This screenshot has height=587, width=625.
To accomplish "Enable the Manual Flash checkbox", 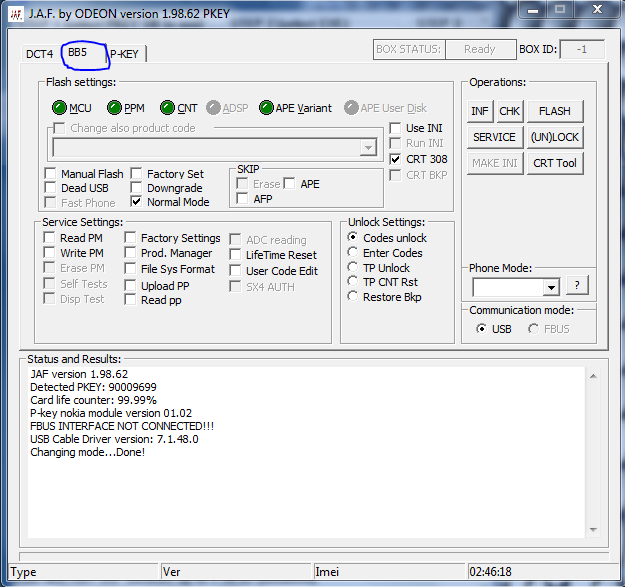I will click(x=50, y=174).
